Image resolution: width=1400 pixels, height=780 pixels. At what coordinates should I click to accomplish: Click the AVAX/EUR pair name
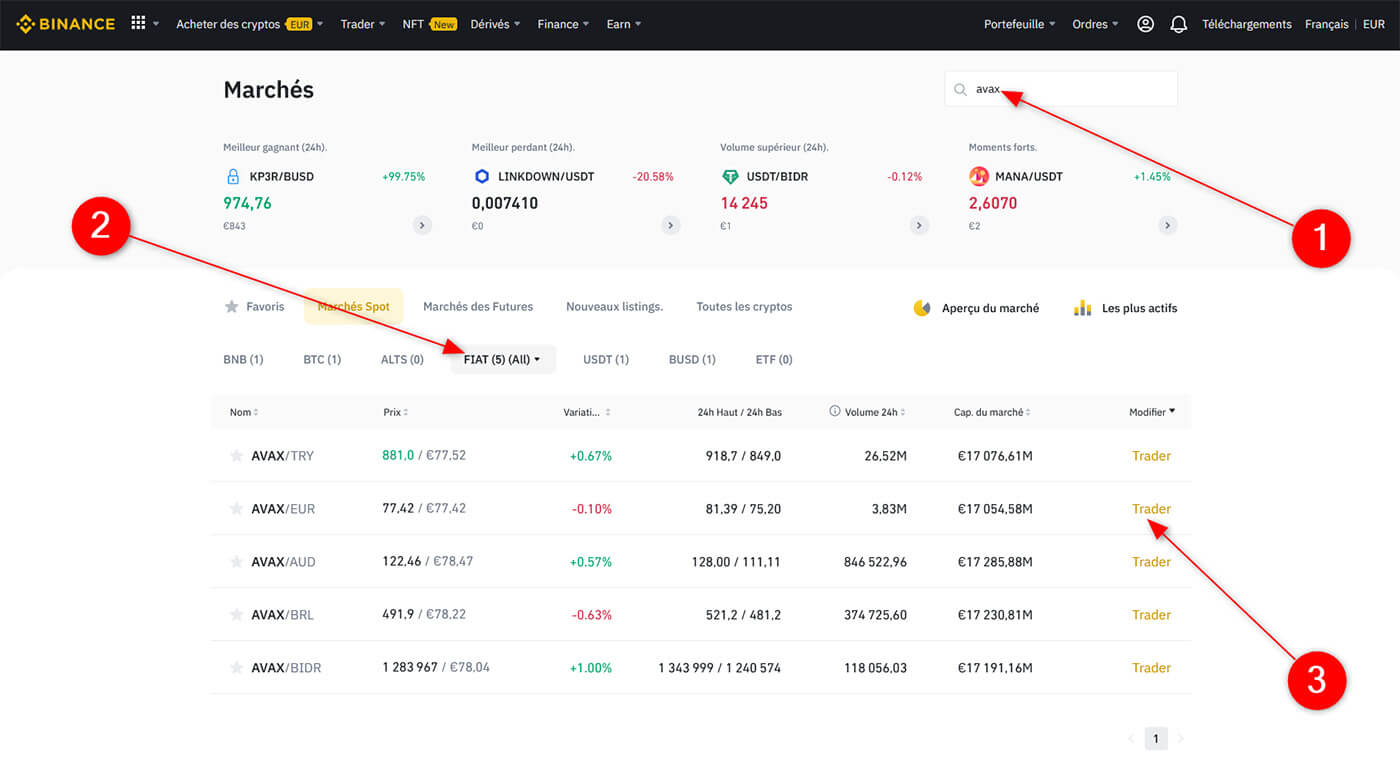[283, 509]
